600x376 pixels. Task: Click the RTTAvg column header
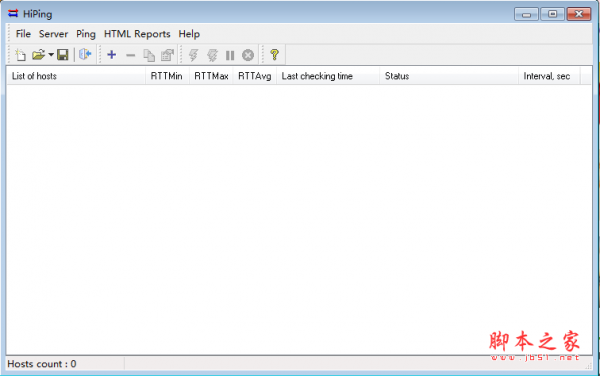(x=254, y=76)
